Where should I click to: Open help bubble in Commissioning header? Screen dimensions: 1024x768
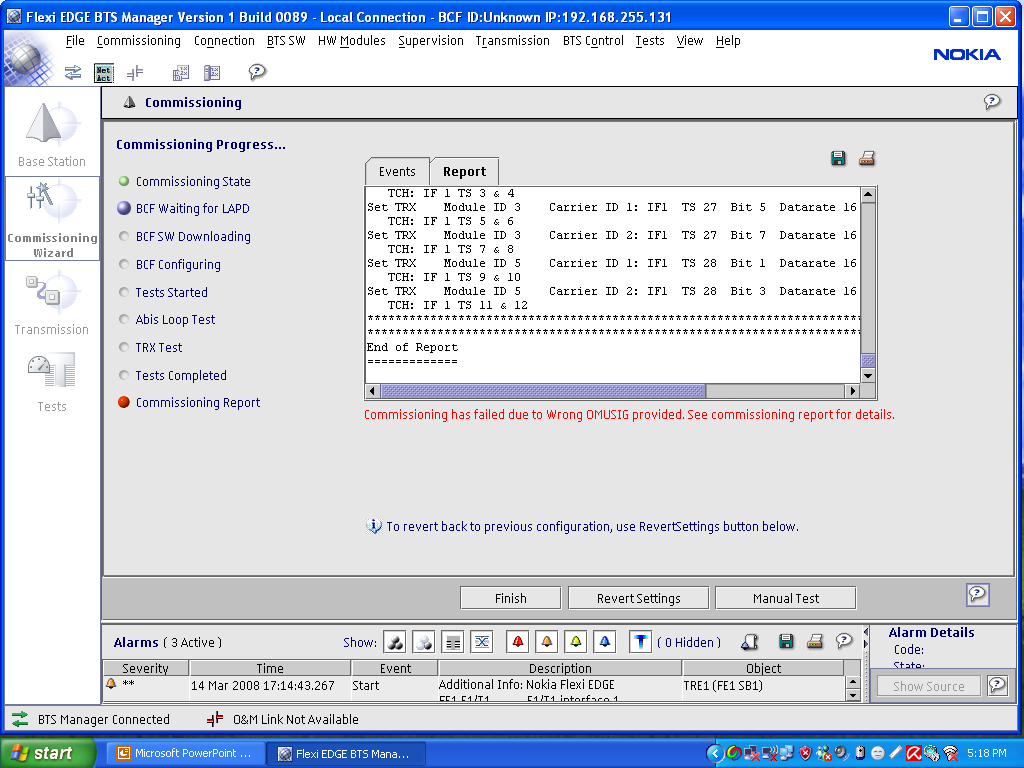[x=991, y=102]
